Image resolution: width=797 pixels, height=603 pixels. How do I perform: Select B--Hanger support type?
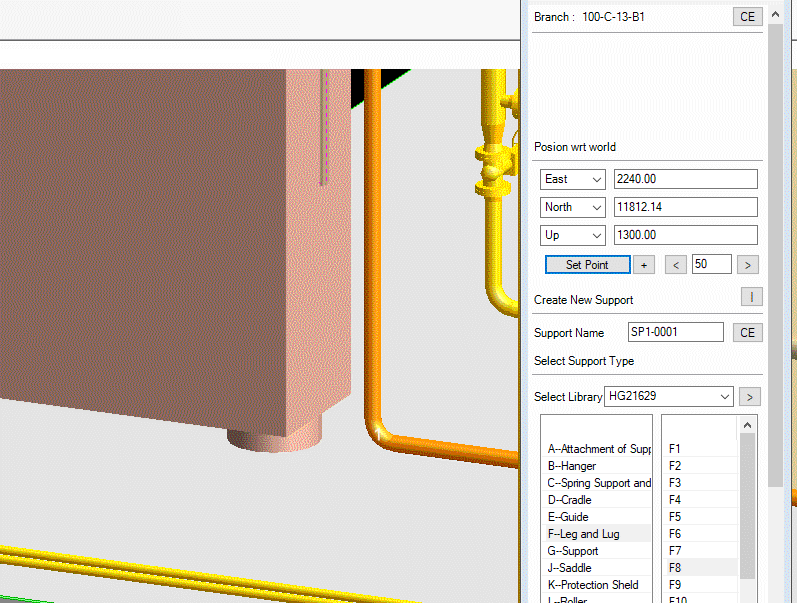click(598, 466)
